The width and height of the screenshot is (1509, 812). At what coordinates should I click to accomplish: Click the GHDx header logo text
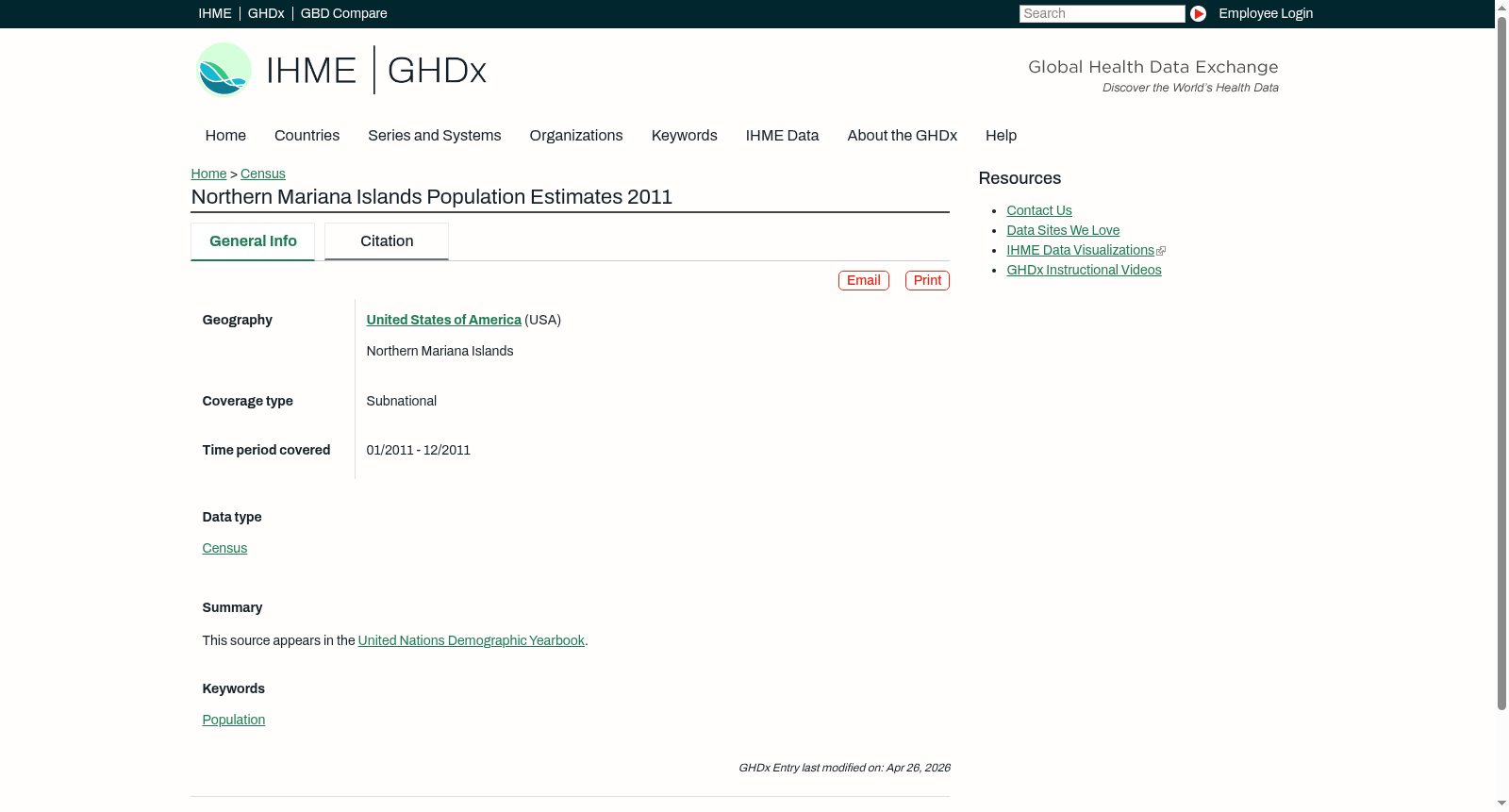pos(437,71)
